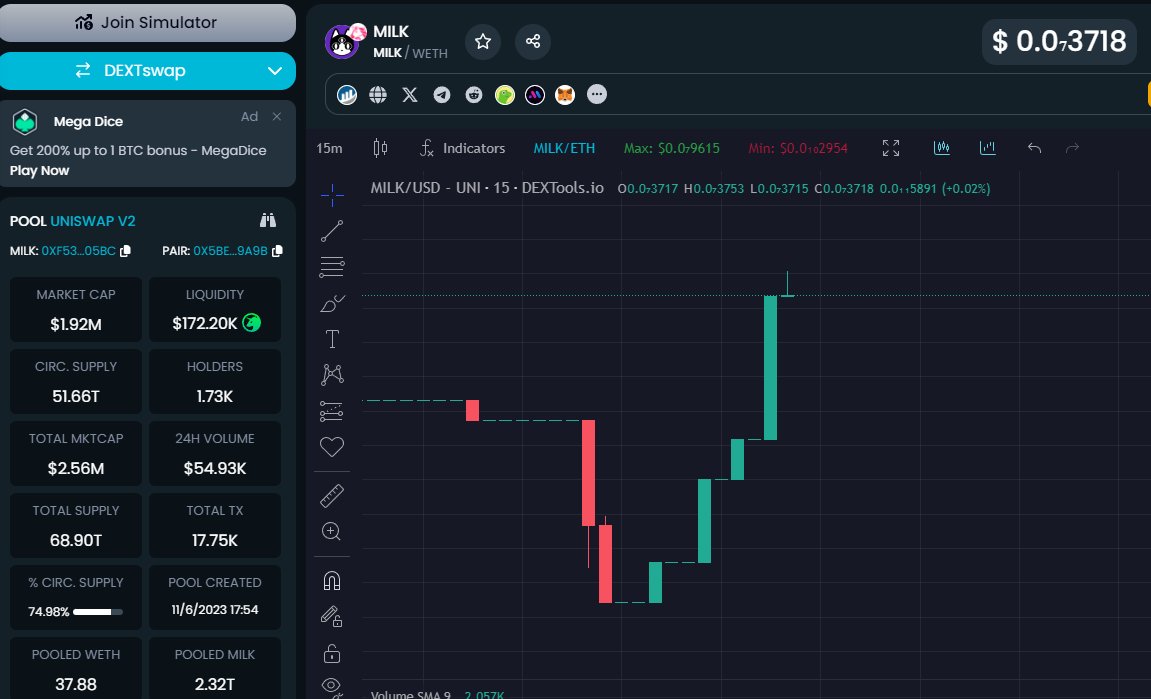Click the tall green candle on chart
The image size is (1151, 699).
pos(770,367)
